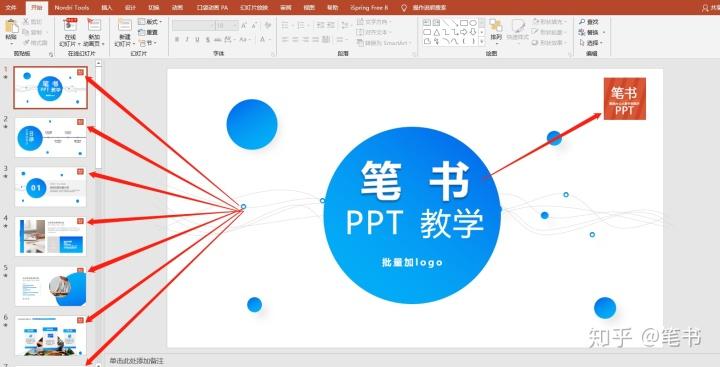This screenshot has width=720, height=367.
Task: Switch to the 插入 insert tab
Action: [x=107, y=8]
